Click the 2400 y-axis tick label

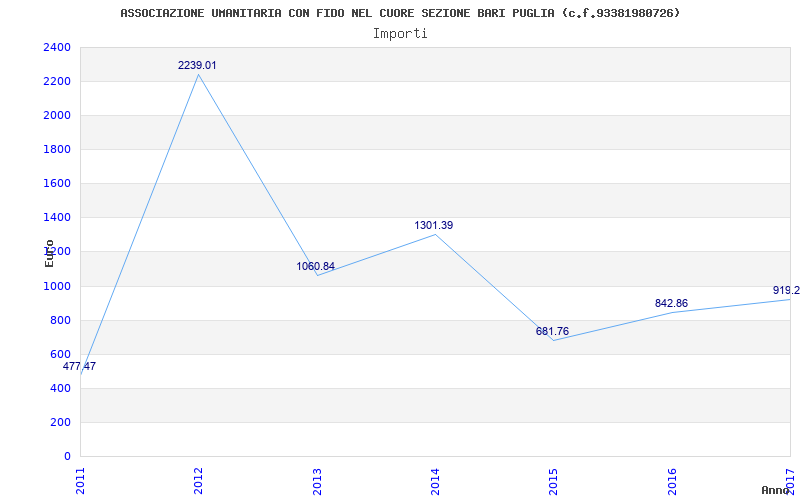pos(57,47)
